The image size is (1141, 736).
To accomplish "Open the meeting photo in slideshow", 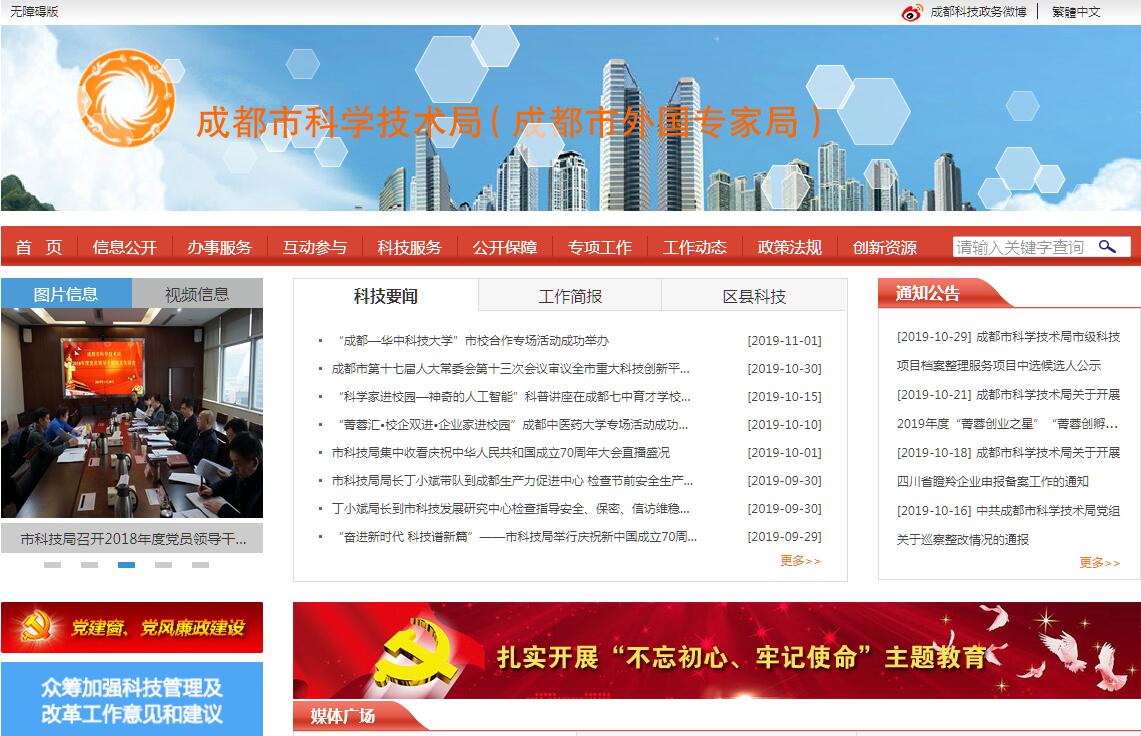I will pyautogui.click(x=132, y=413).
